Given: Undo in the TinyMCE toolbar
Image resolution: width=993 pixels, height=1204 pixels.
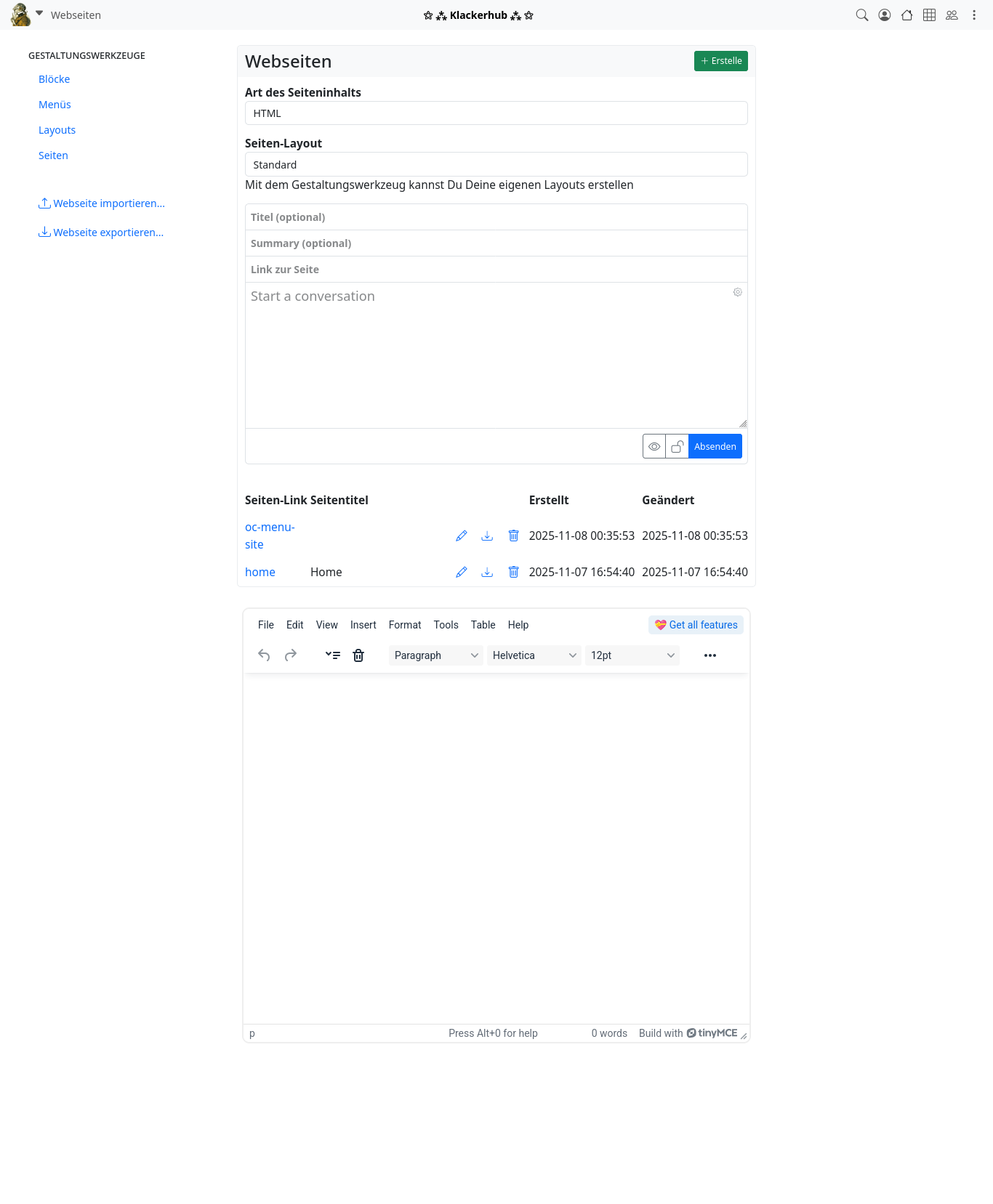Looking at the screenshot, I should point(264,655).
